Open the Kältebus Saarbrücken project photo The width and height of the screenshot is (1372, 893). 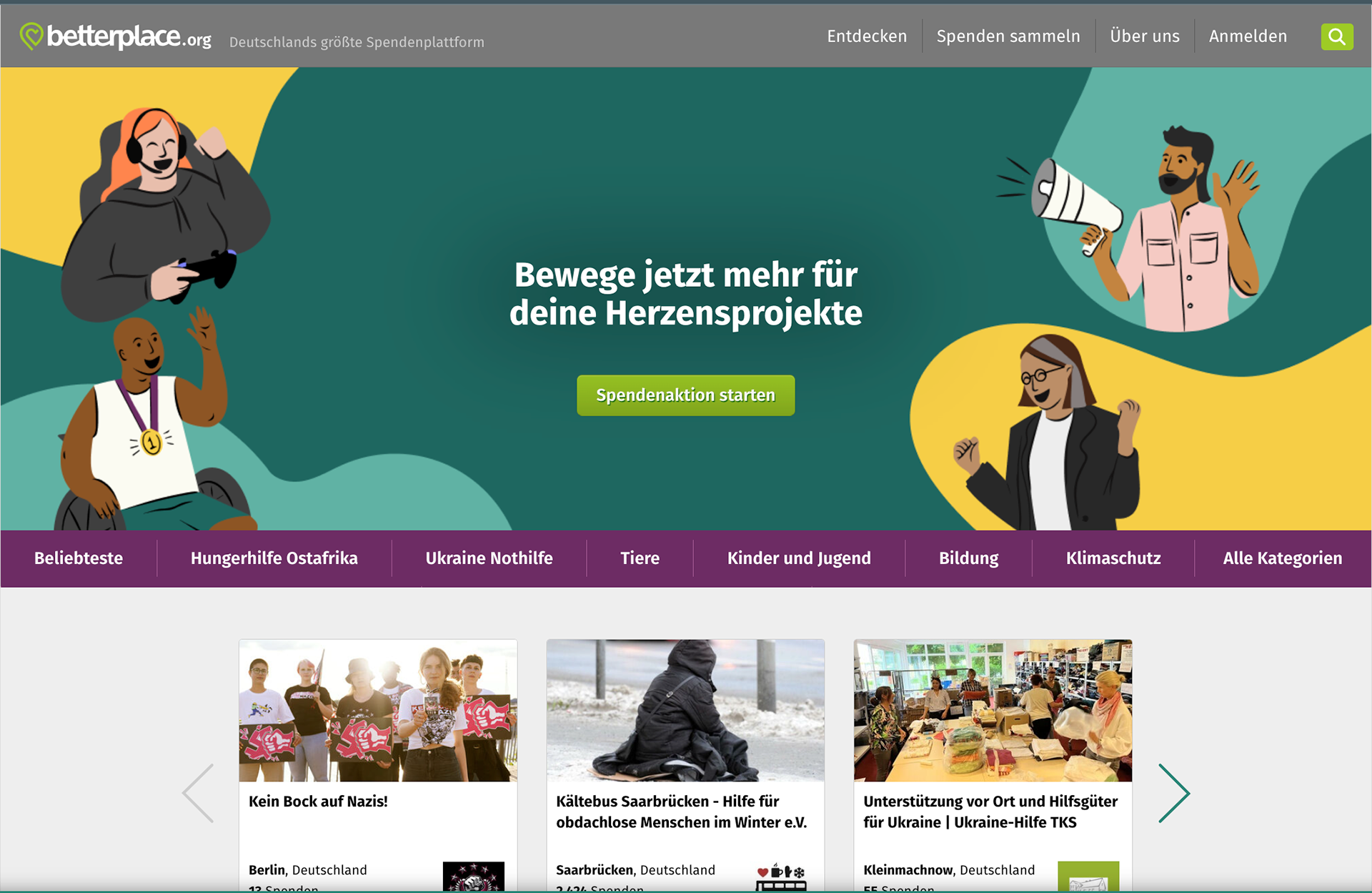(x=685, y=710)
